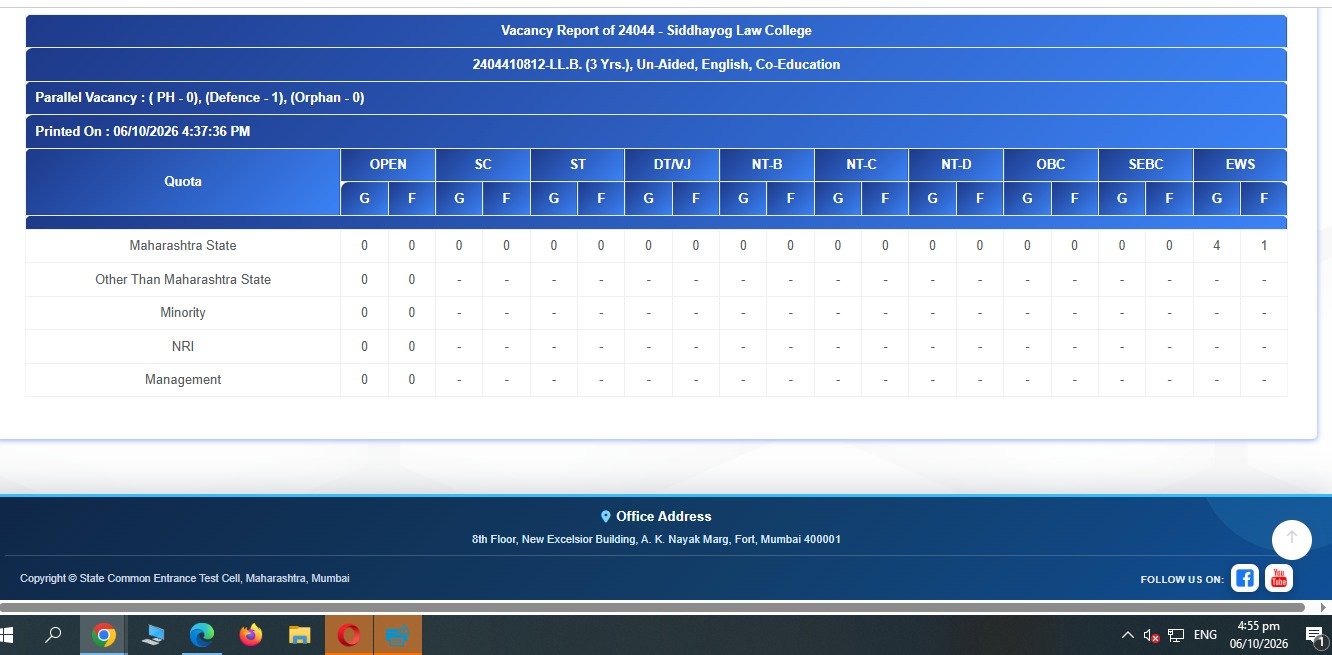Click the Vacancy Report of 24044 title
This screenshot has height=655, width=1332.
click(656, 31)
